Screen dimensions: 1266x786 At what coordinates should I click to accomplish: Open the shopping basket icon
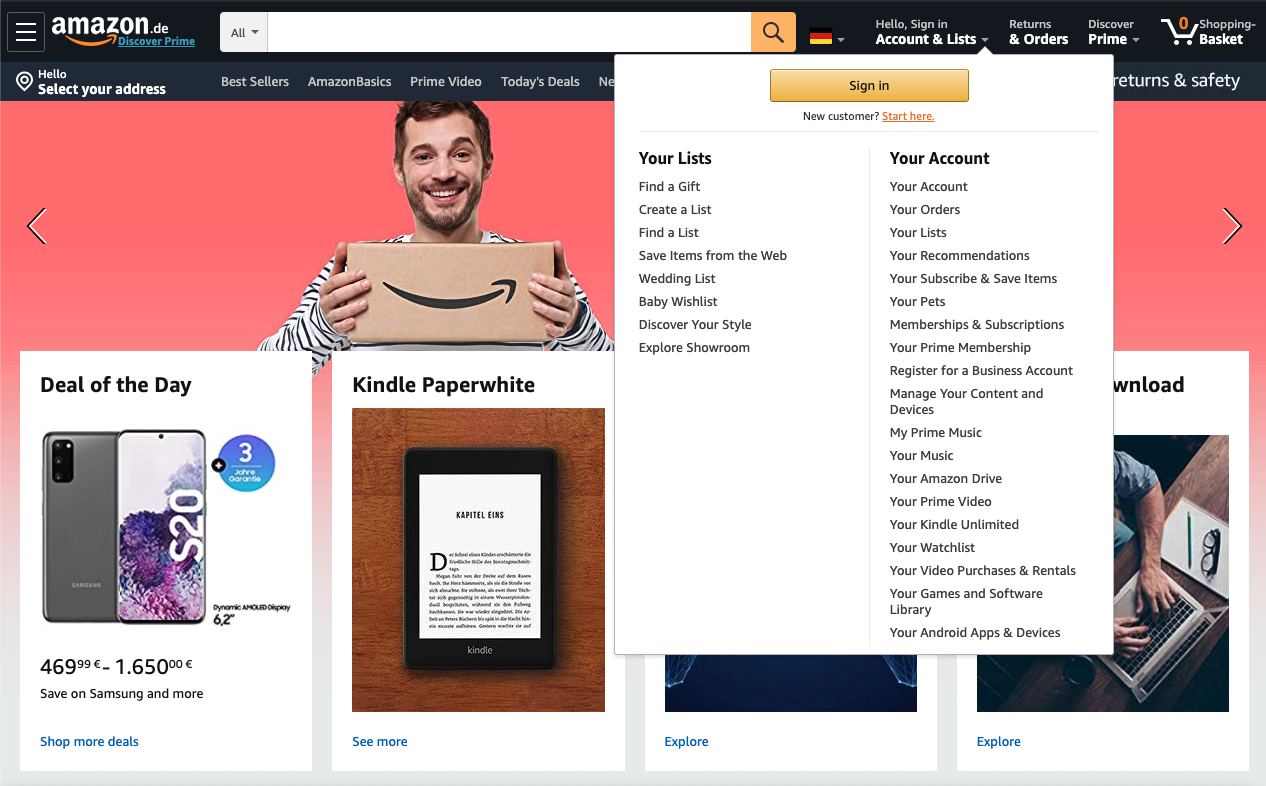[x=1179, y=32]
